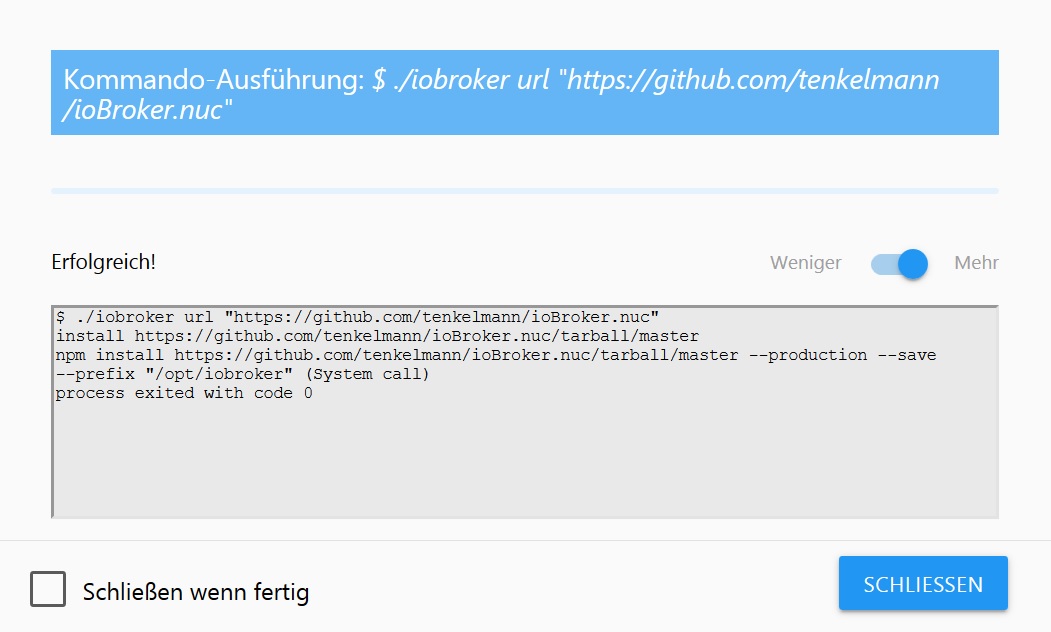
Task: Click the first line starting '$ ./iobroker url'
Action: pos(357,317)
